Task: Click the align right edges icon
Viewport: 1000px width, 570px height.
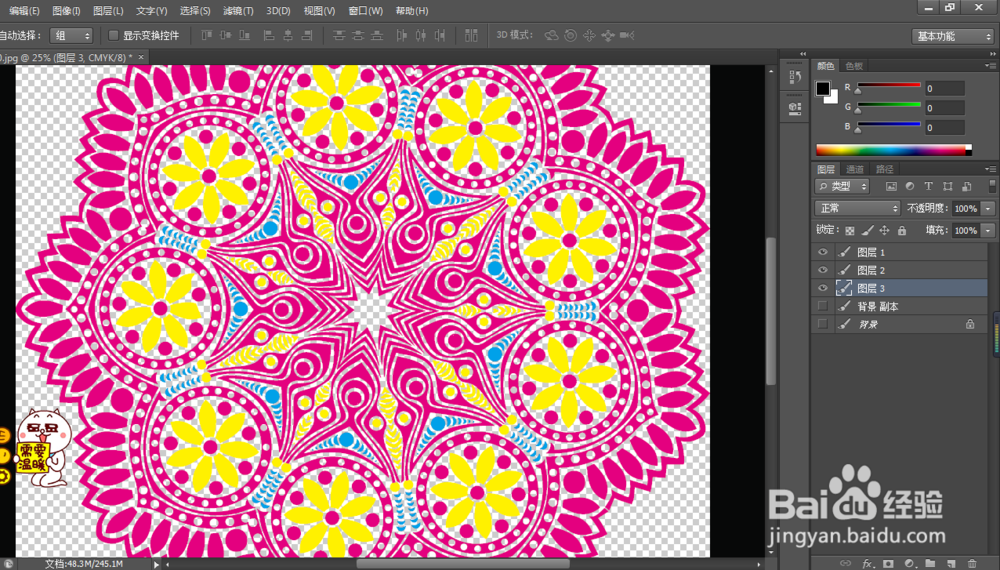Action: pos(307,36)
